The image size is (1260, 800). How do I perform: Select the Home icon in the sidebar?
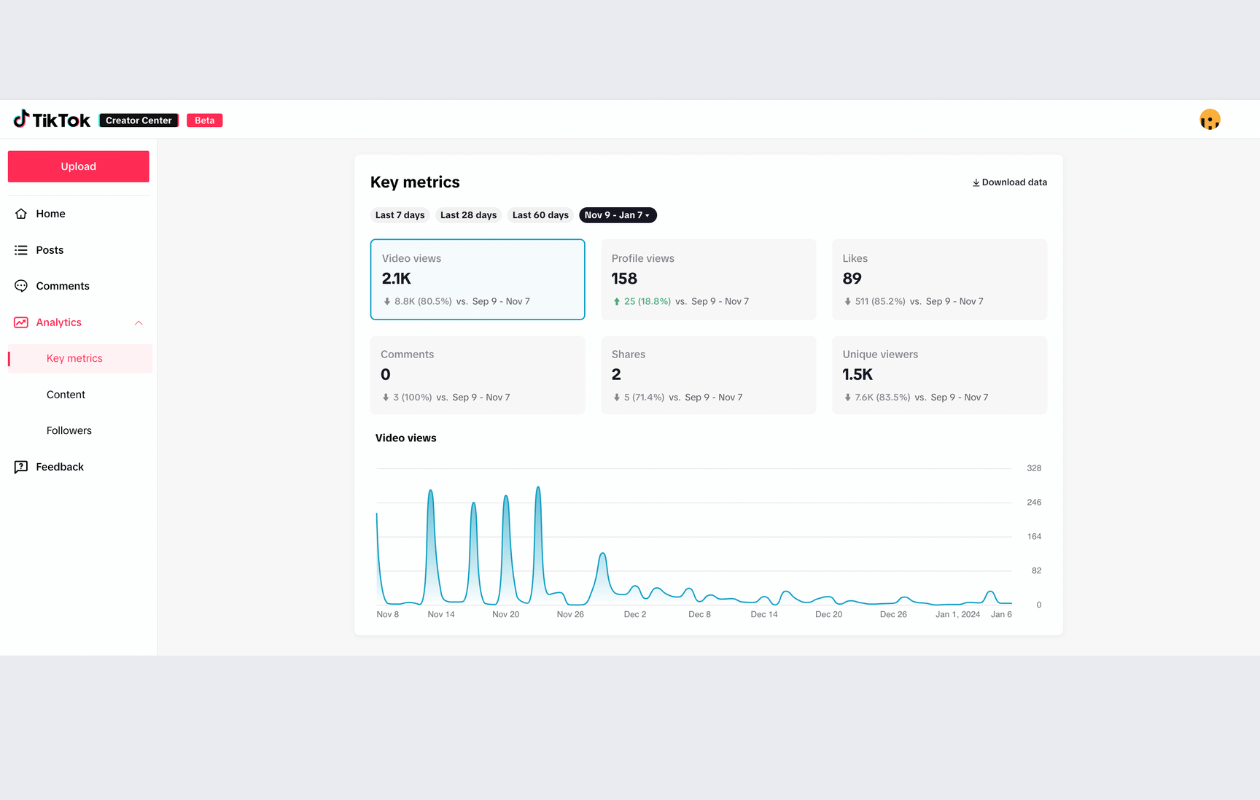21,213
